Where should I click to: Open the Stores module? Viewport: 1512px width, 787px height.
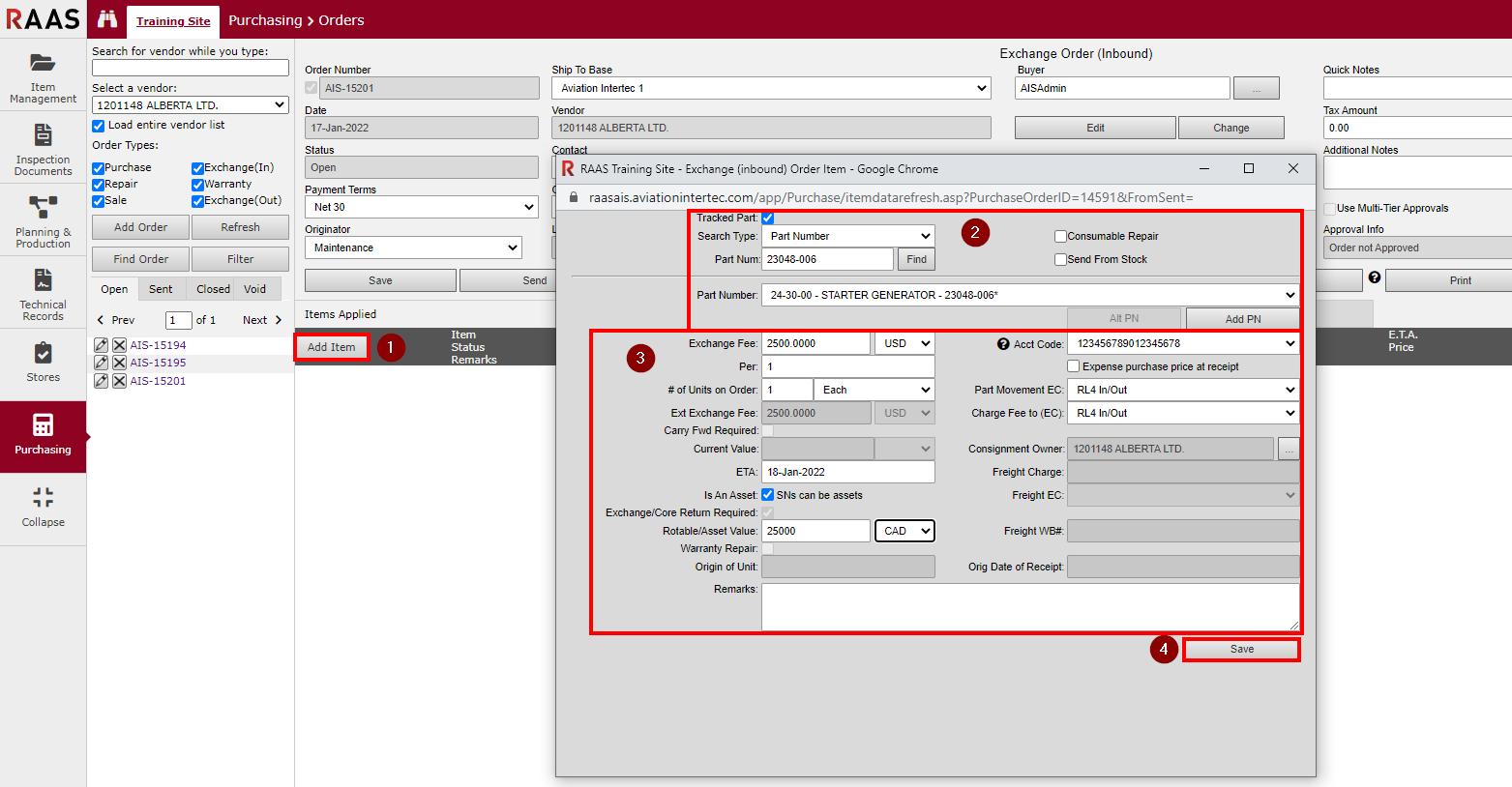[43, 363]
